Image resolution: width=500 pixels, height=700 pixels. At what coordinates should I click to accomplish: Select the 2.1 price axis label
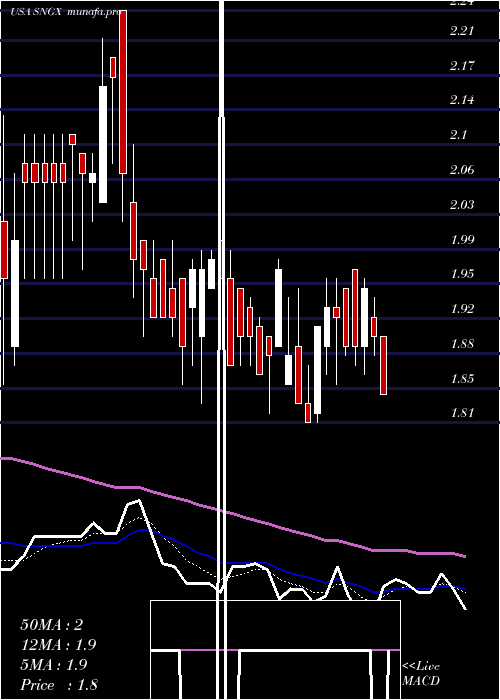coord(458,134)
